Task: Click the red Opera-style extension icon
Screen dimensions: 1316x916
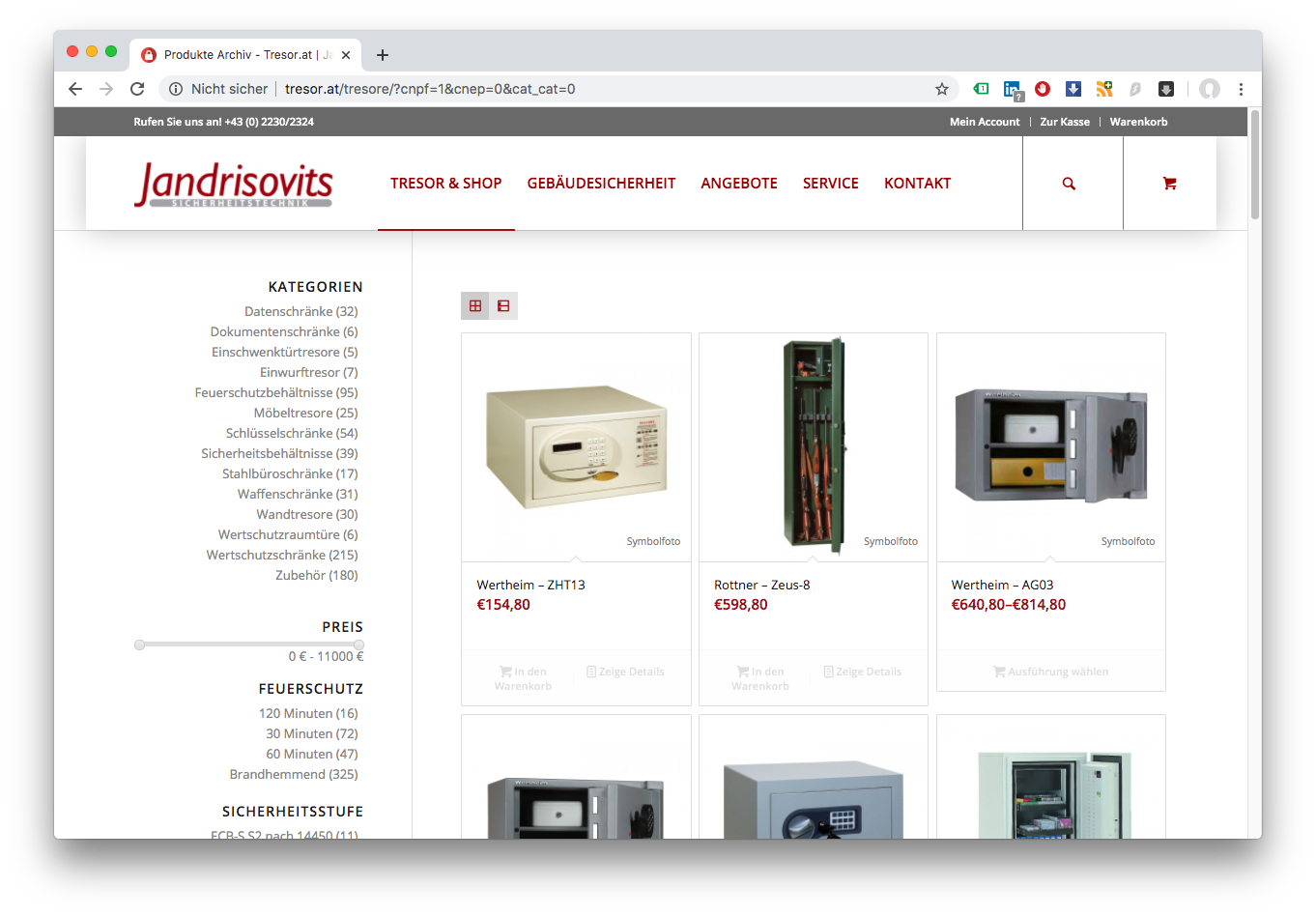Action: click(1043, 89)
